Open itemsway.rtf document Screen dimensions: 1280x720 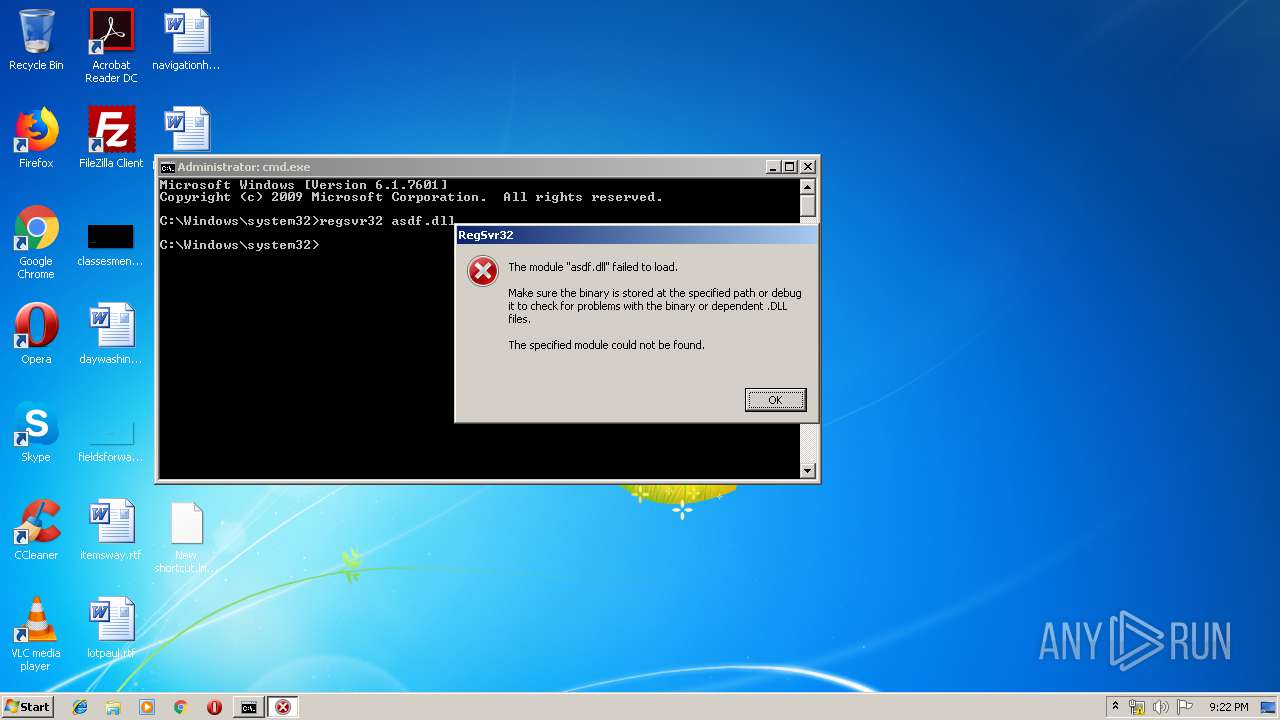pos(111,530)
